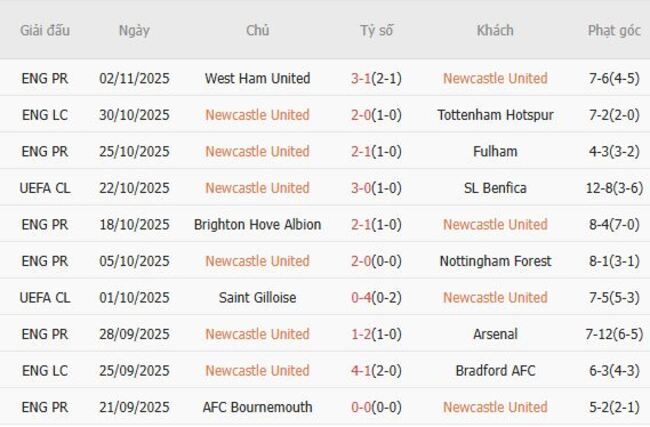The width and height of the screenshot is (650, 427).
Task: Open the 4-1(2-0) match score
Action: tap(376, 370)
